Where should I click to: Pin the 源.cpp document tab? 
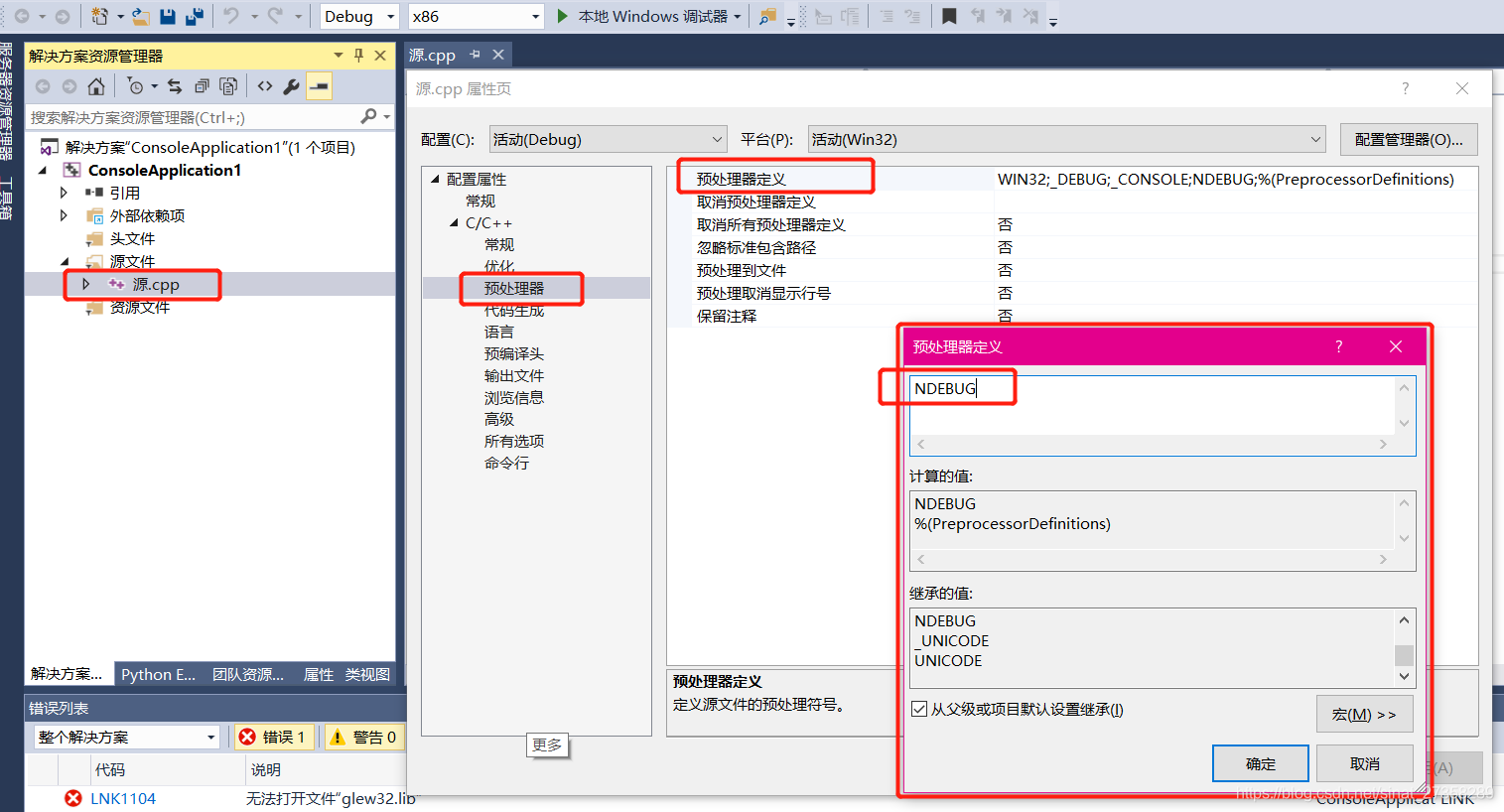pos(475,55)
